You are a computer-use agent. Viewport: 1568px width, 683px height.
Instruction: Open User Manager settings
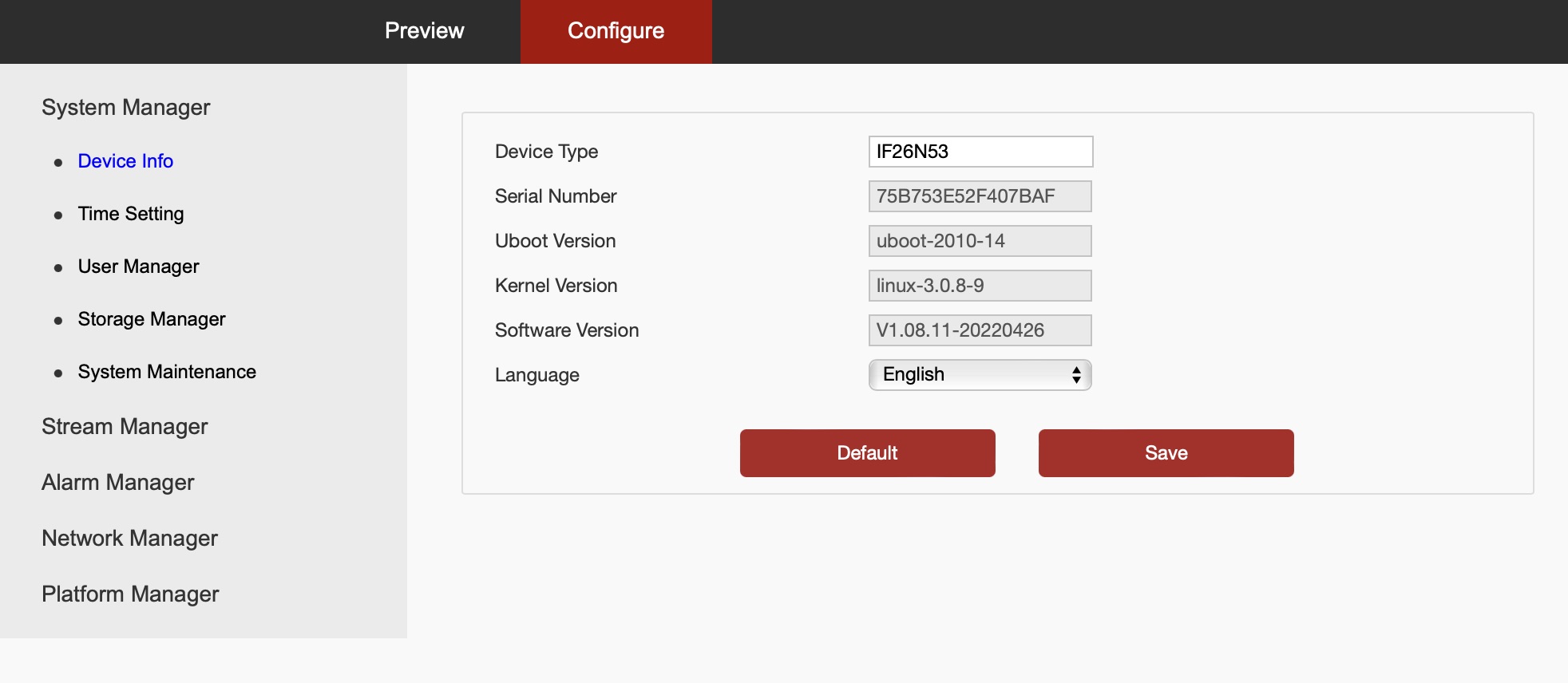coord(138,266)
